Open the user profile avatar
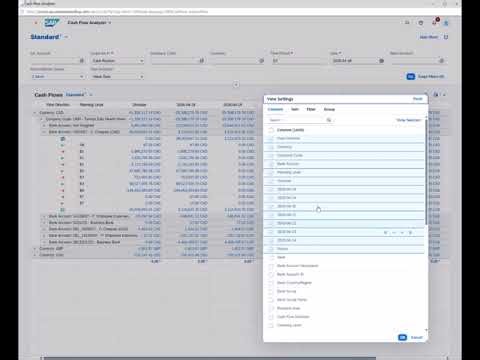This screenshot has height=360, width=480. tap(446, 23)
